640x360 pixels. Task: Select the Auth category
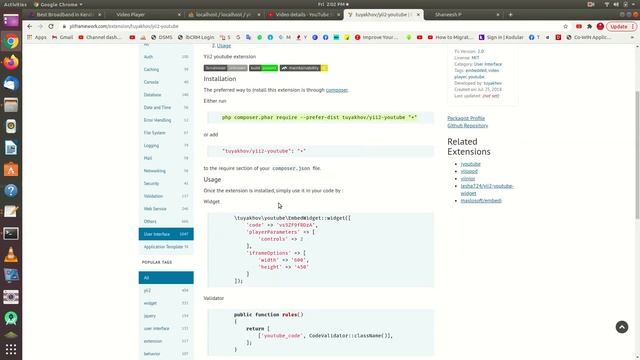[x=166, y=57]
